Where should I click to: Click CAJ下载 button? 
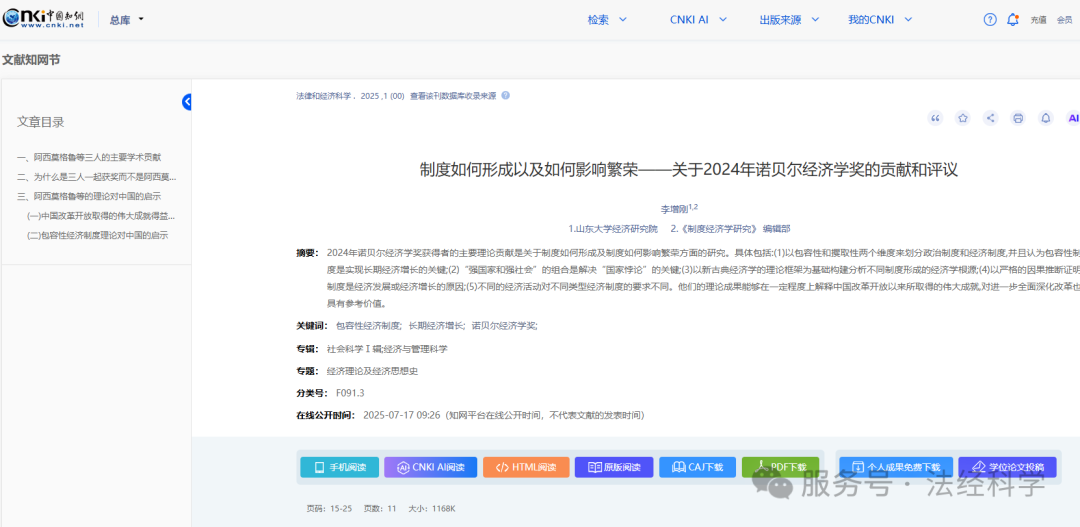697,467
